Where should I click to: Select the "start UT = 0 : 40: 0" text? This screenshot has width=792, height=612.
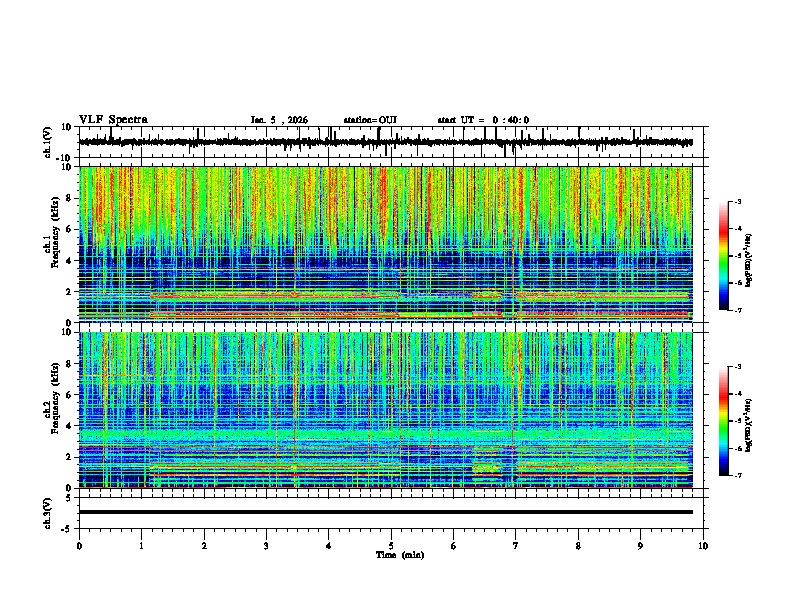(483, 120)
